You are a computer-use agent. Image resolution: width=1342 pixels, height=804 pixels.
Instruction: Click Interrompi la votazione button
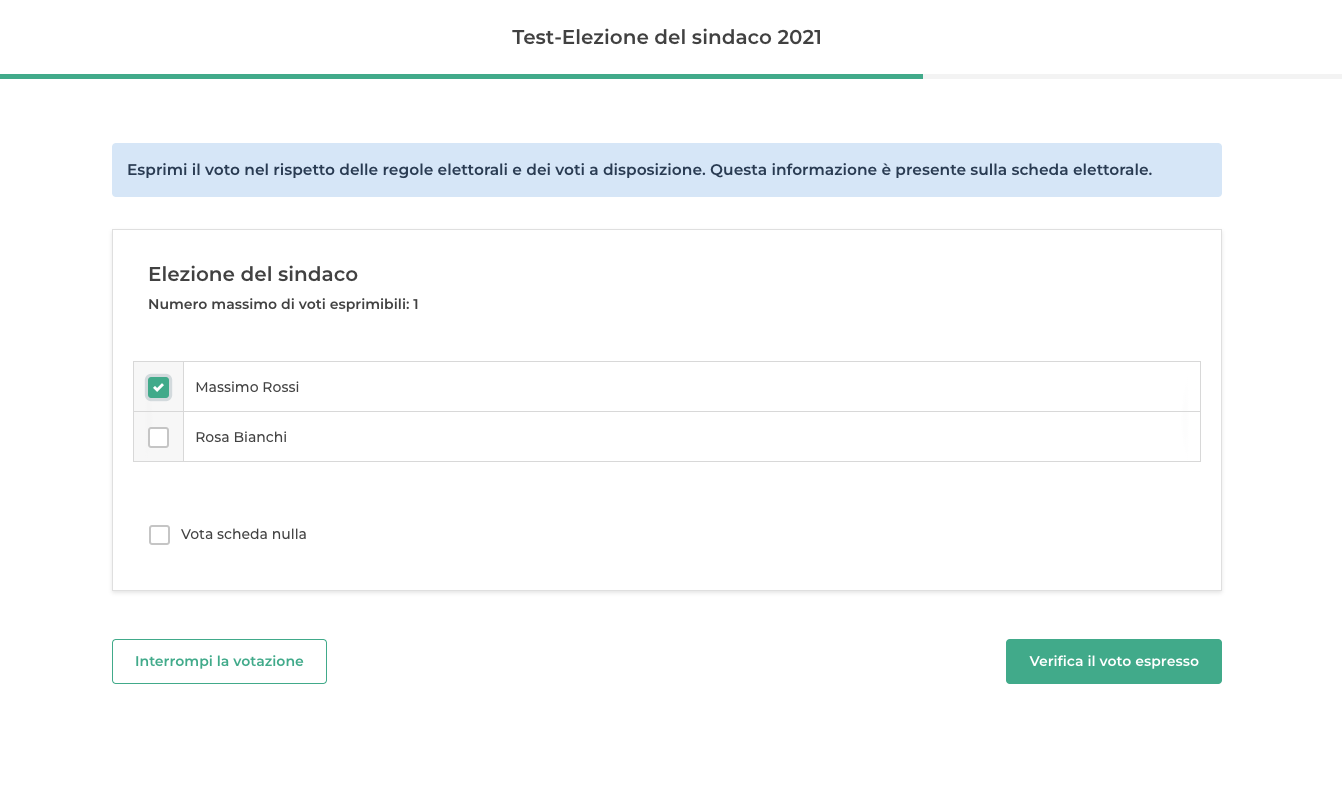click(x=219, y=661)
